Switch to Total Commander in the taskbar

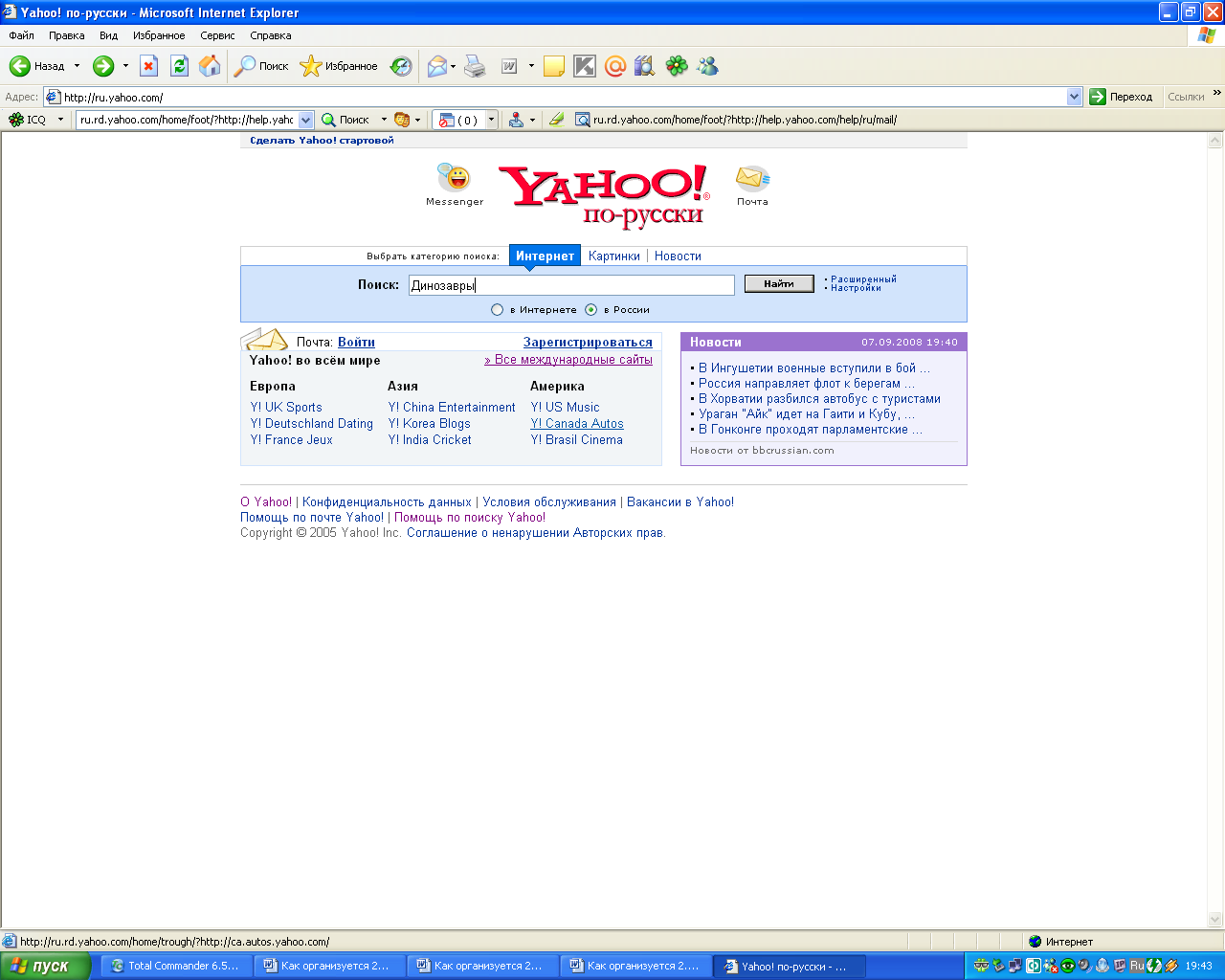click(x=176, y=966)
